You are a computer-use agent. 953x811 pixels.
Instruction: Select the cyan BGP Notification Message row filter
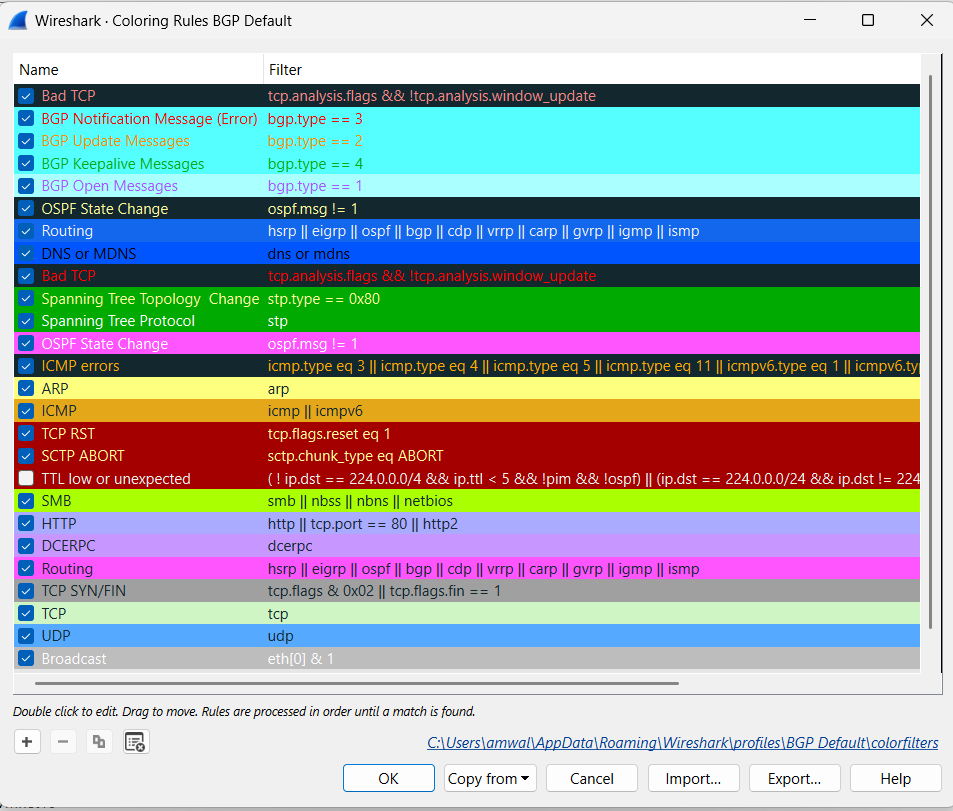(315, 119)
